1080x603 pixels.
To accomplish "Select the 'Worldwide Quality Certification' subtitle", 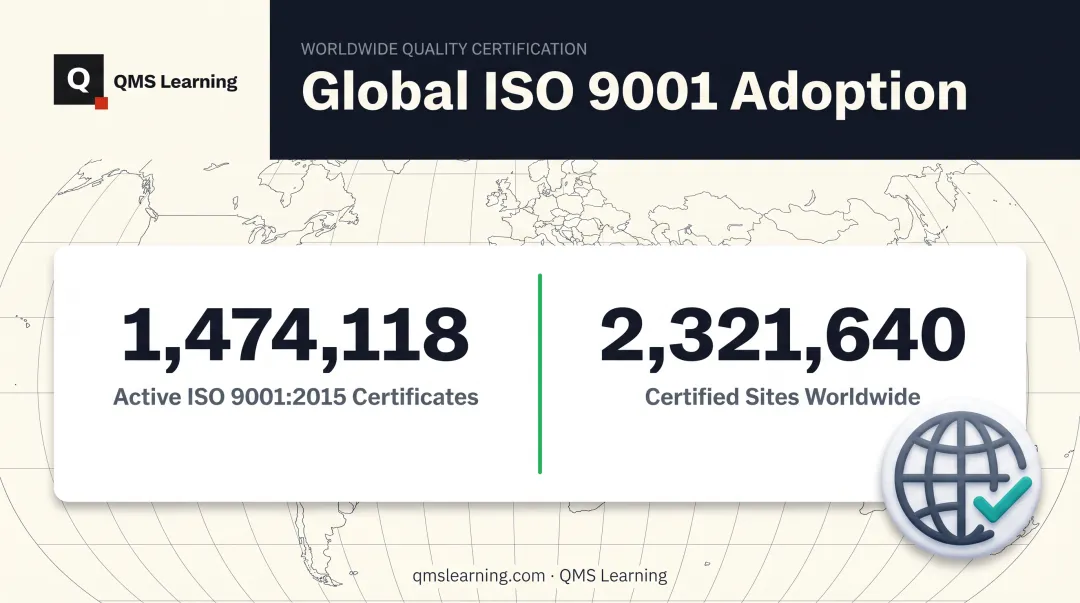I will click(x=444, y=49).
